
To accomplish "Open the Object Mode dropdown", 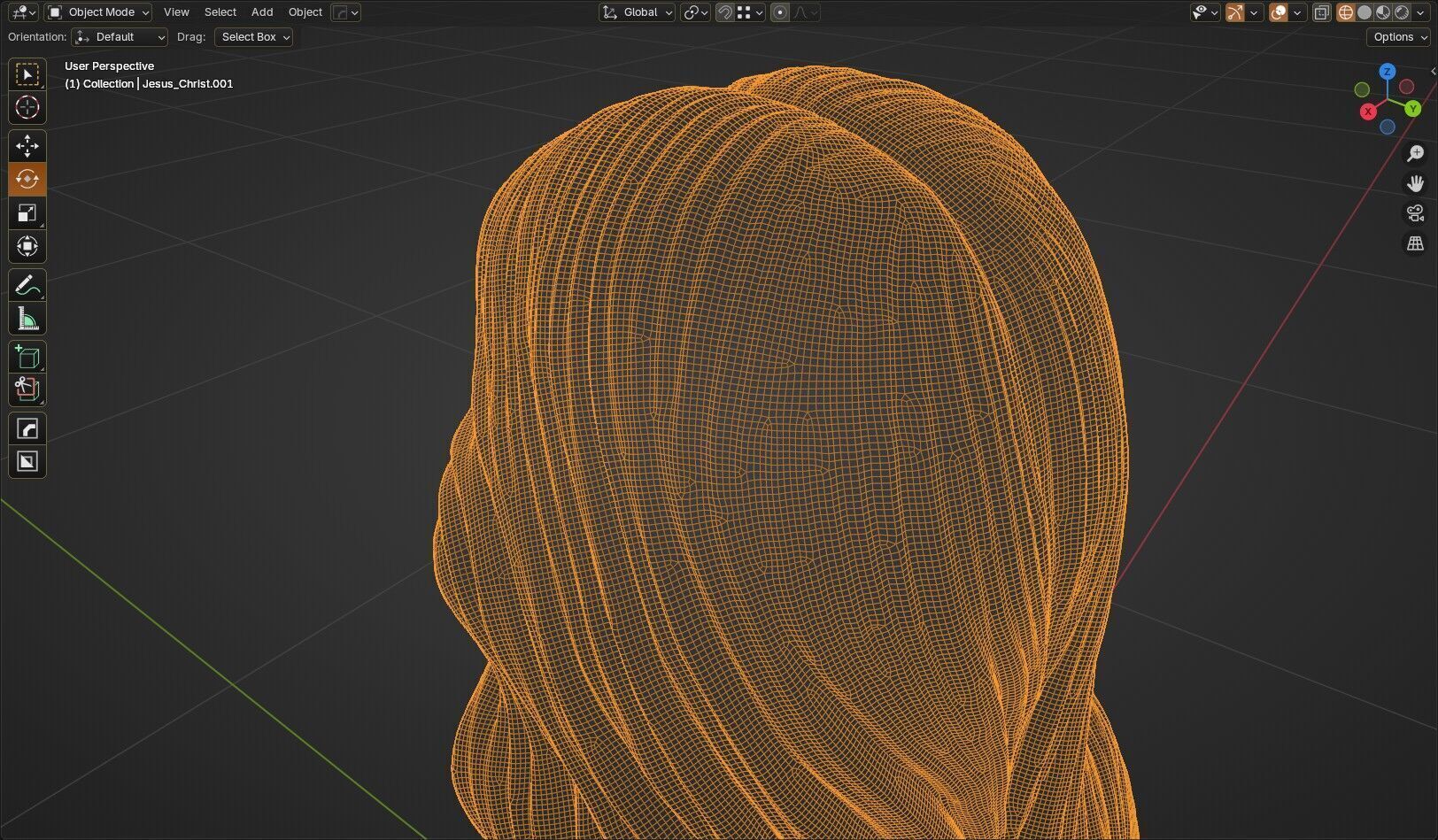I will 99,12.
